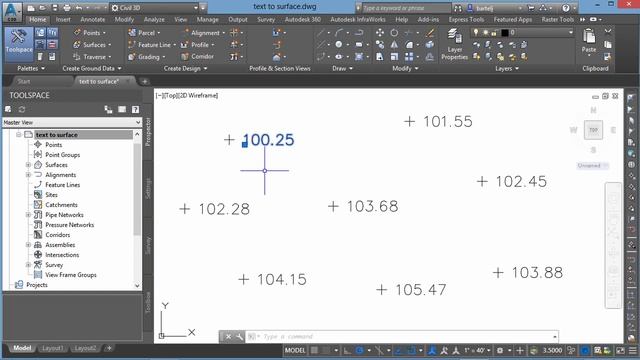Image resolution: width=640 pixels, height=360 pixels.
Task: Click the Parcel tool icon
Action: click(x=132, y=33)
